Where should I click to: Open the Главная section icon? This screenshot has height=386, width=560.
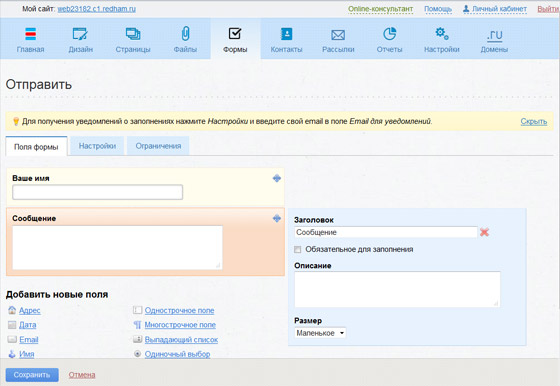(x=30, y=34)
